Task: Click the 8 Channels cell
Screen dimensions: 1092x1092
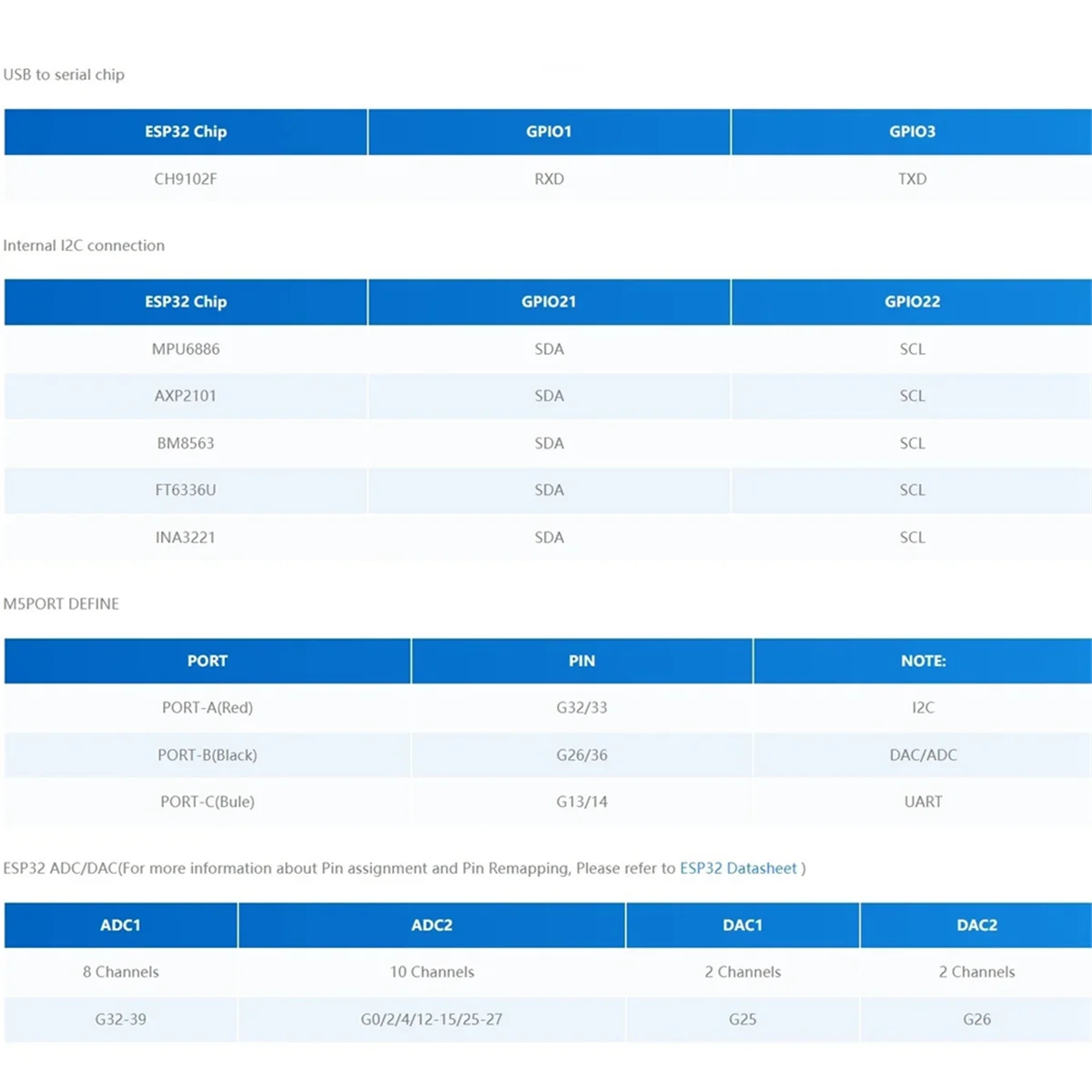Action: (x=121, y=972)
